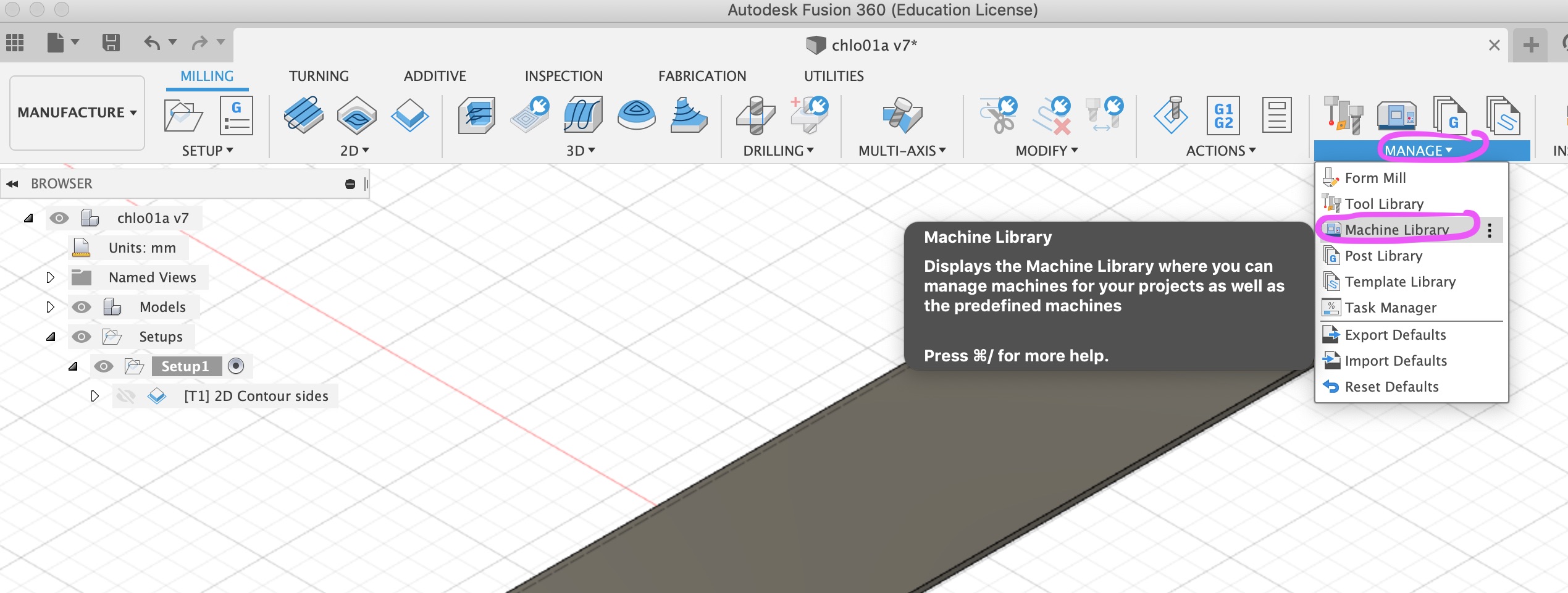The image size is (1568, 593).
Task: Save the document with the floppy icon
Action: [111, 43]
